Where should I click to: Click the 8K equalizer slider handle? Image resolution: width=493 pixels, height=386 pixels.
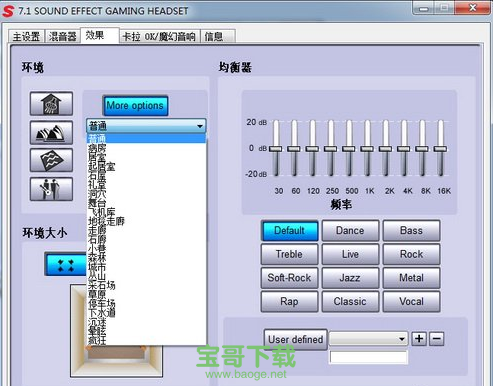coord(422,149)
